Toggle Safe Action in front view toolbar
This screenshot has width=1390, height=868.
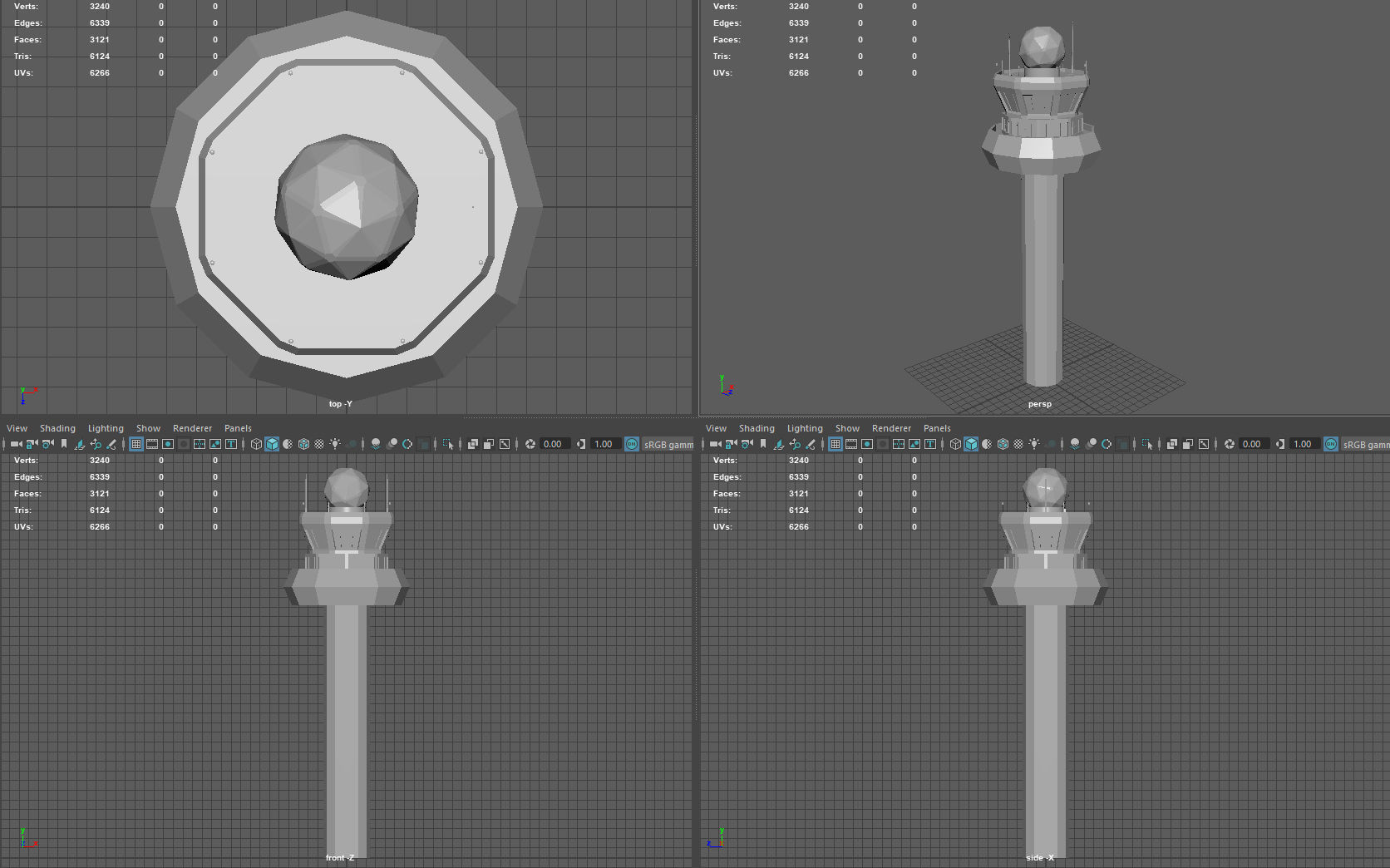click(215, 444)
